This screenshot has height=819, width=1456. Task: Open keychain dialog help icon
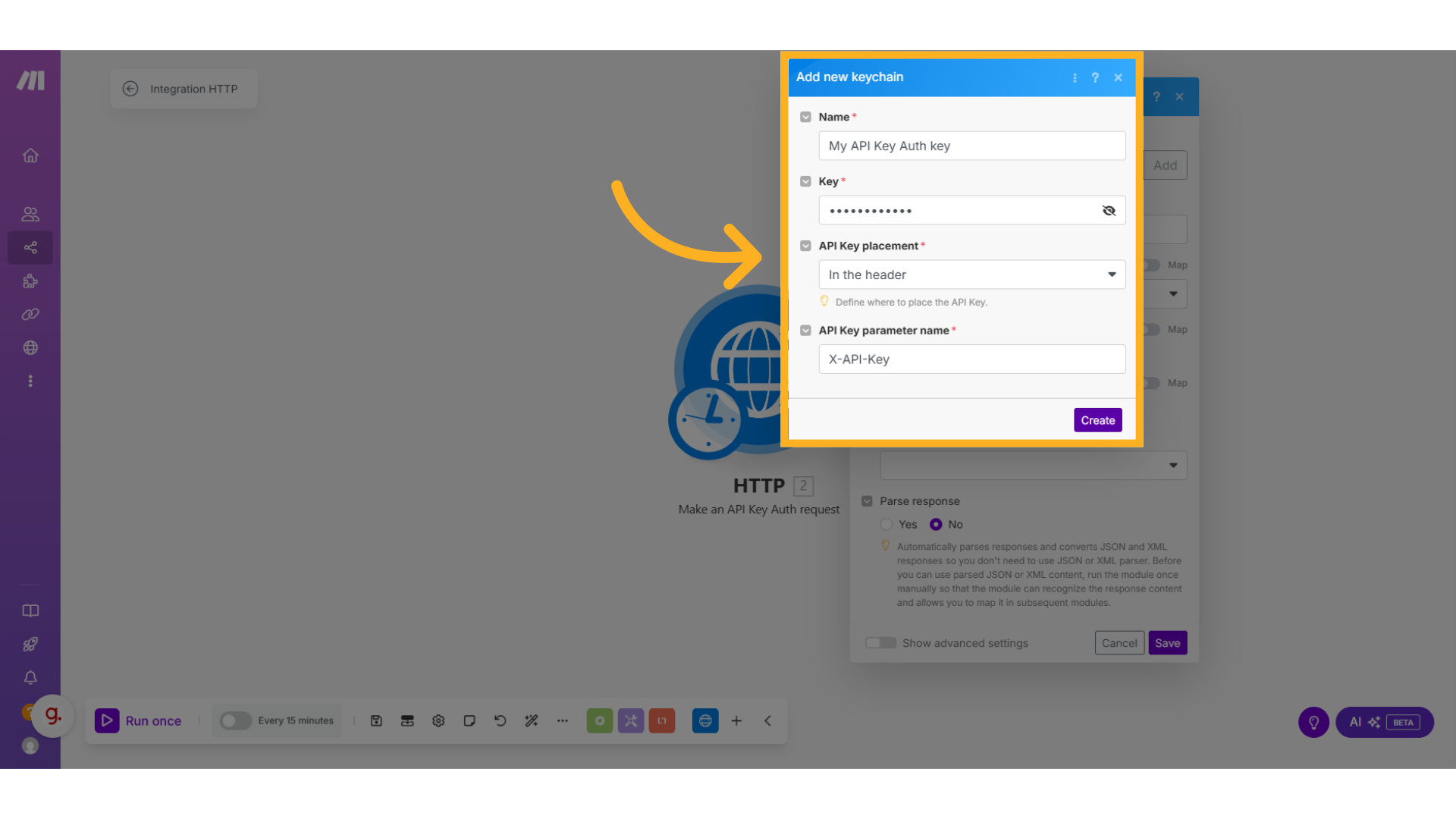[x=1095, y=77]
